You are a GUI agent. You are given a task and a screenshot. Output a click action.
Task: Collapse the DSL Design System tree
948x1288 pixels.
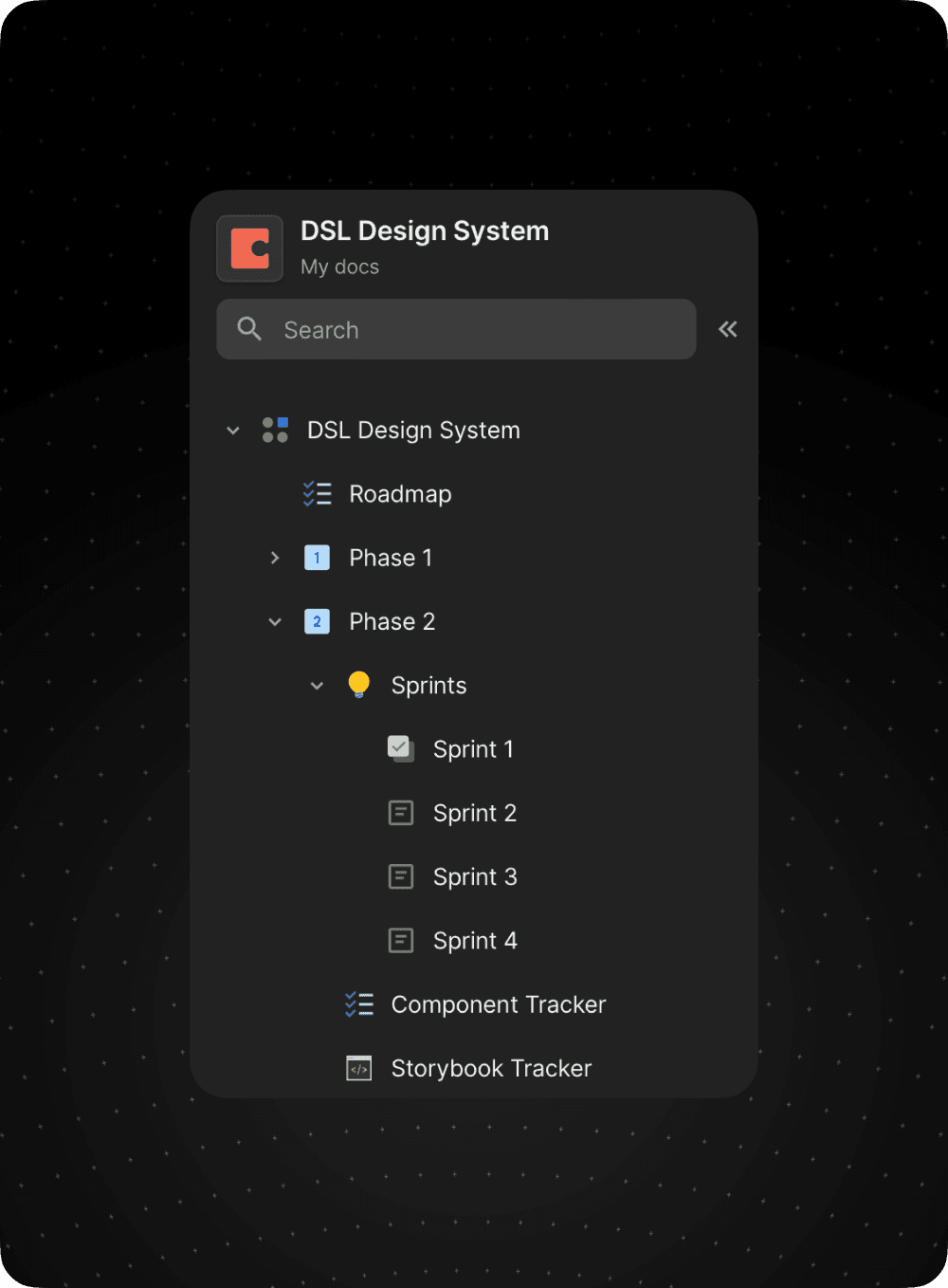click(x=233, y=431)
